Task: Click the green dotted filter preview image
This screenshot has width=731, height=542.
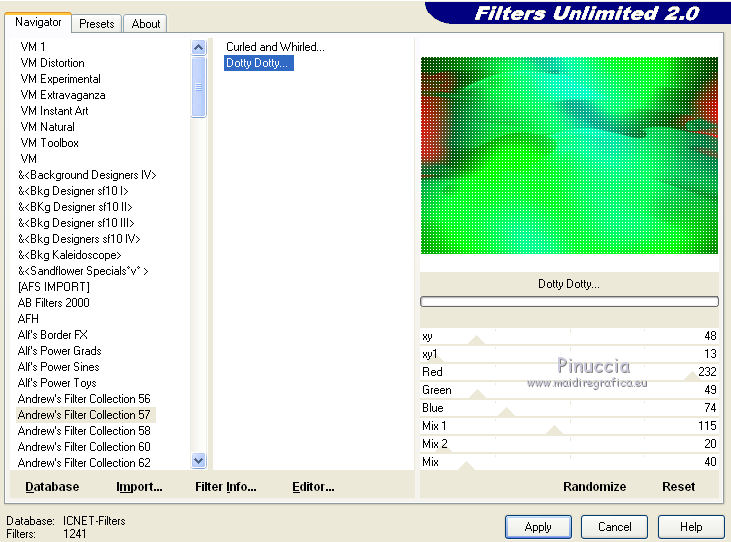Action: tap(569, 156)
